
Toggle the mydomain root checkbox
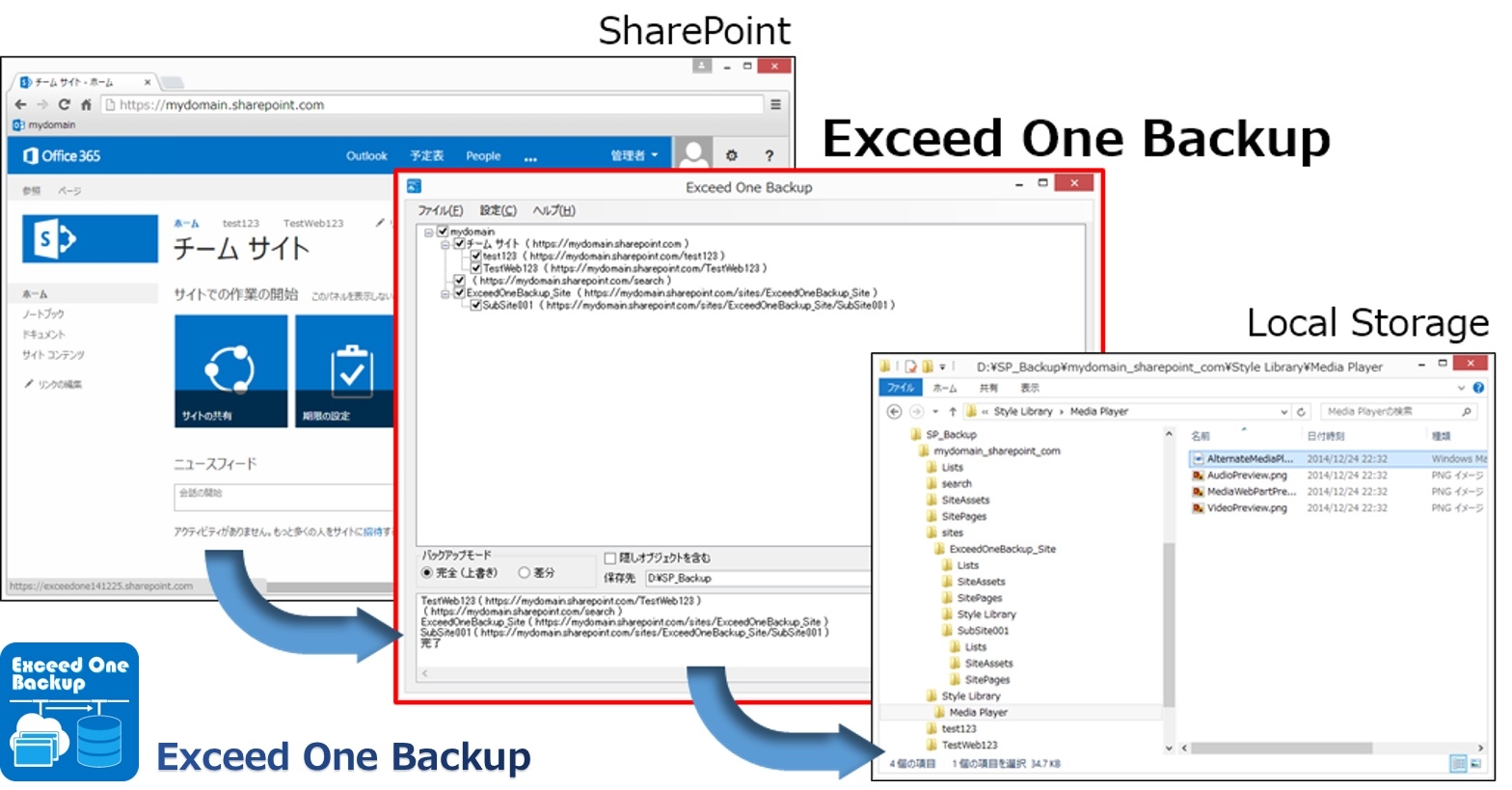[x=443, y=232]
